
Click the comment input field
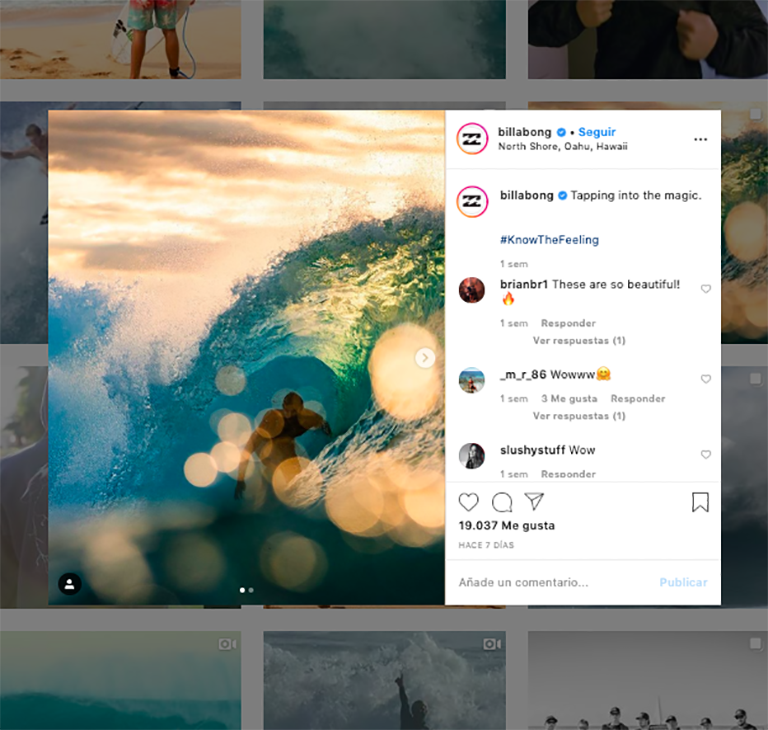pos(550,582)
